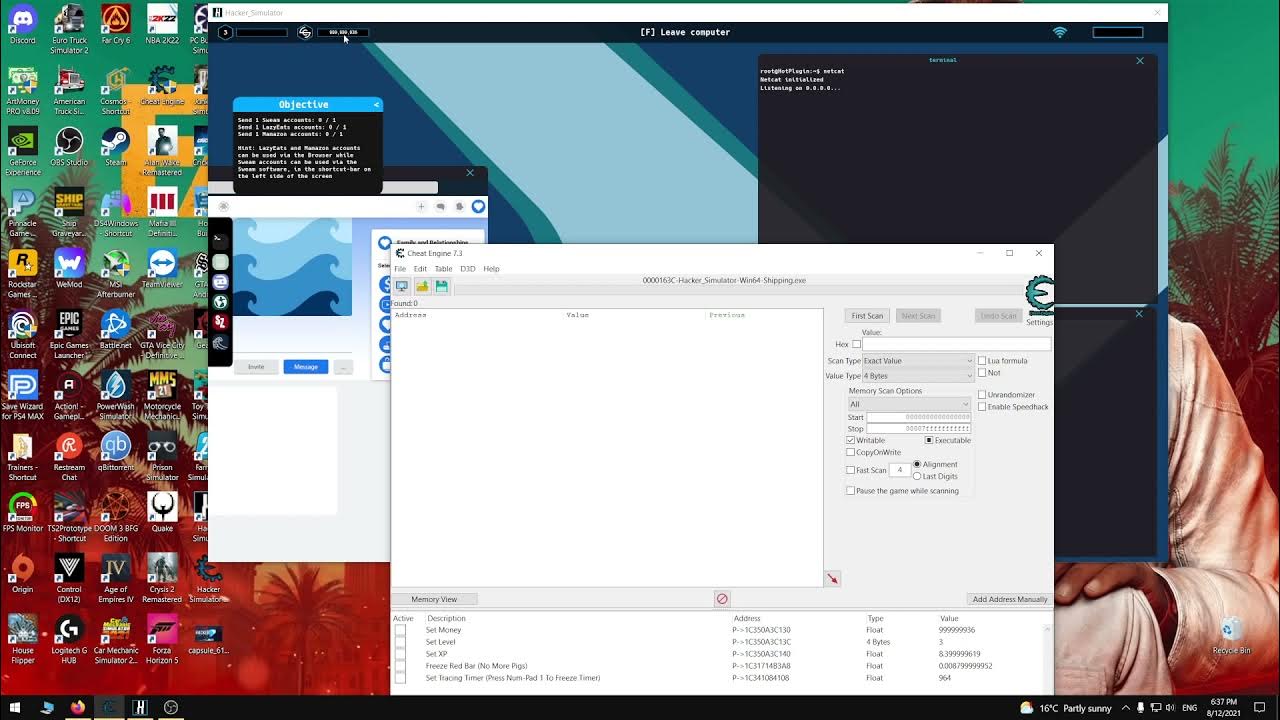Select the Alignment radio button
The height and width of the screenshot is (720, 1280).
(x=917, y=464)
